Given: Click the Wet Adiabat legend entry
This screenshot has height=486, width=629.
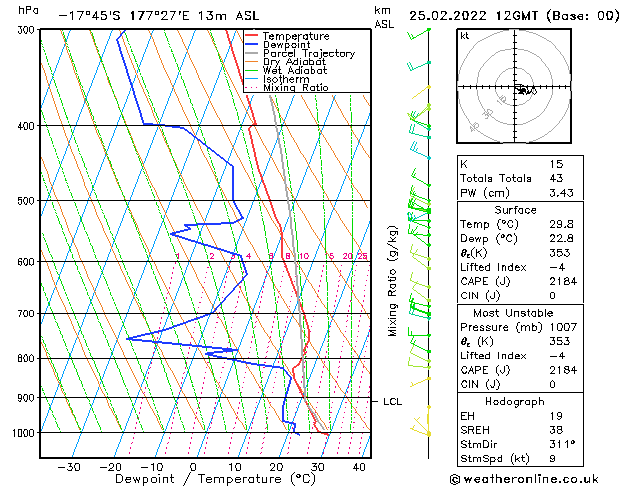Looking at the screenshot, I should point(295,70).
